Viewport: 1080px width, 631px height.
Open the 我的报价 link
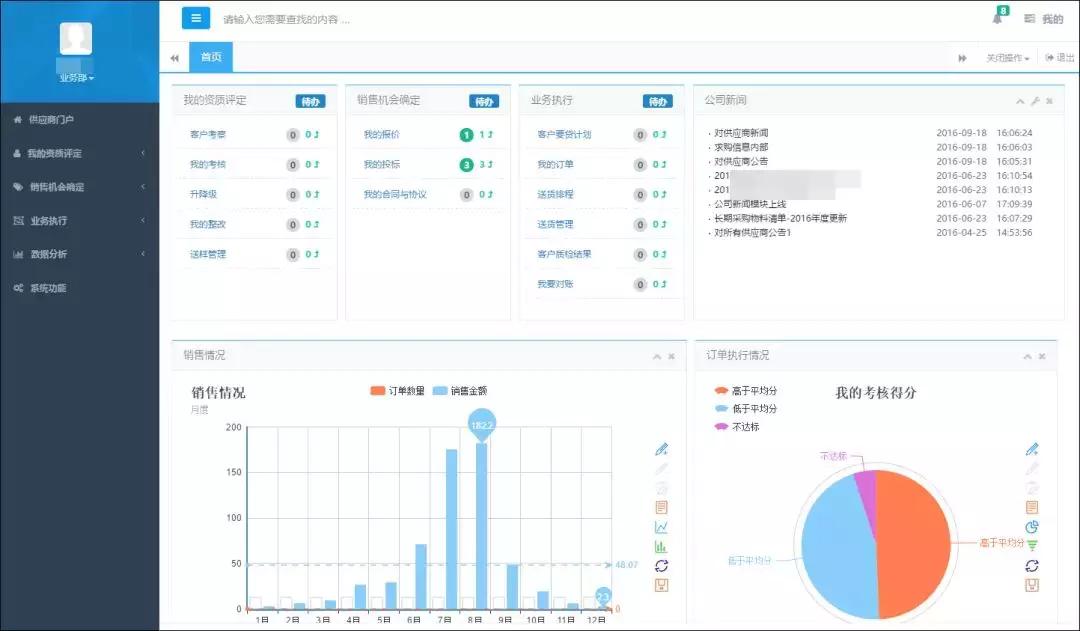click(x=382, y=134)
